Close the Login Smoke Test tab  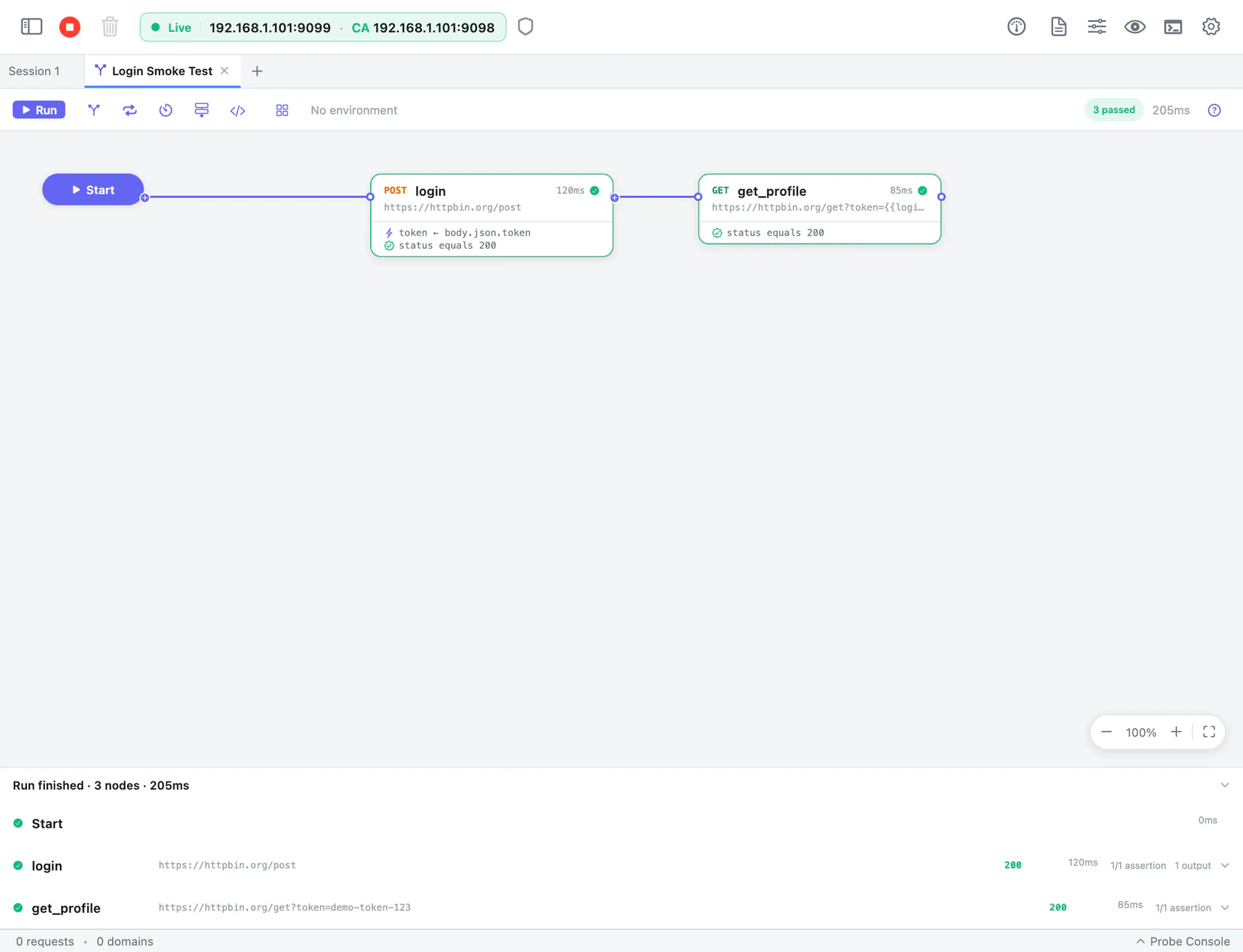pos(224,70)
